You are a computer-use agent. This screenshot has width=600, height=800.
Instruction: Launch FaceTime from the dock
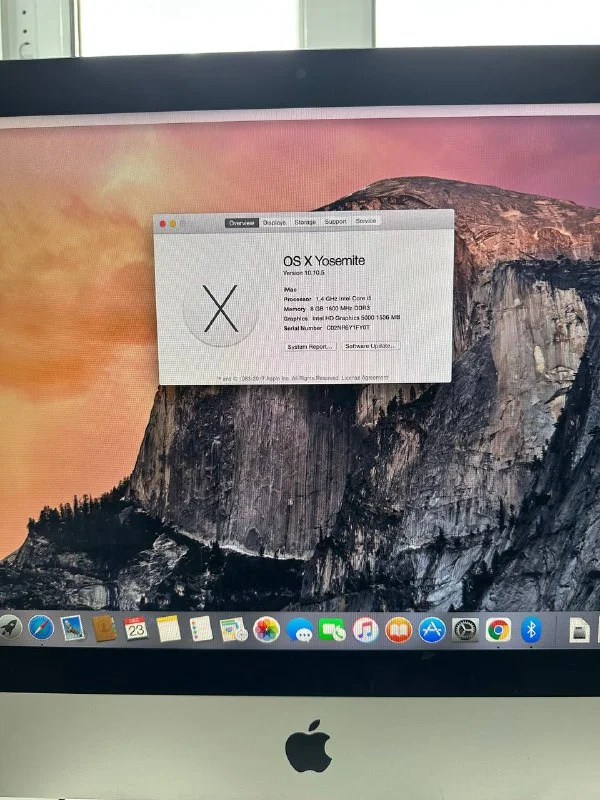332,630
